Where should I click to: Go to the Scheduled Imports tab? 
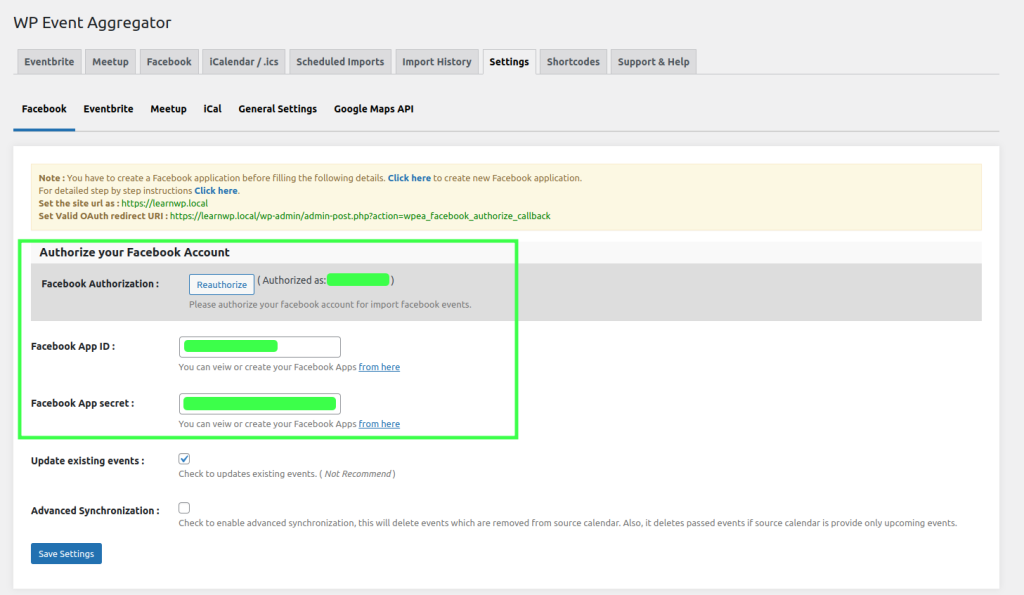click(340, 62)
